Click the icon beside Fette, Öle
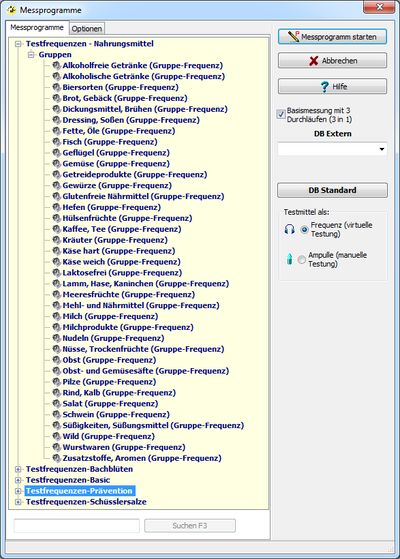This screenshot has height=559, width=400. tap(56, 131)
